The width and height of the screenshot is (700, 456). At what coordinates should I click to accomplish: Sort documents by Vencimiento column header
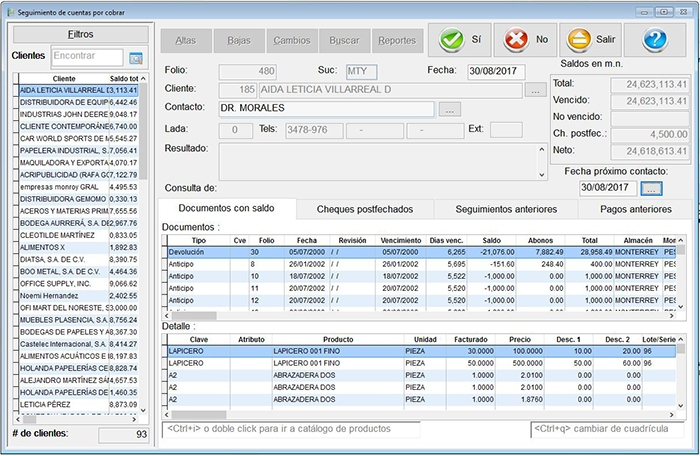400,241
